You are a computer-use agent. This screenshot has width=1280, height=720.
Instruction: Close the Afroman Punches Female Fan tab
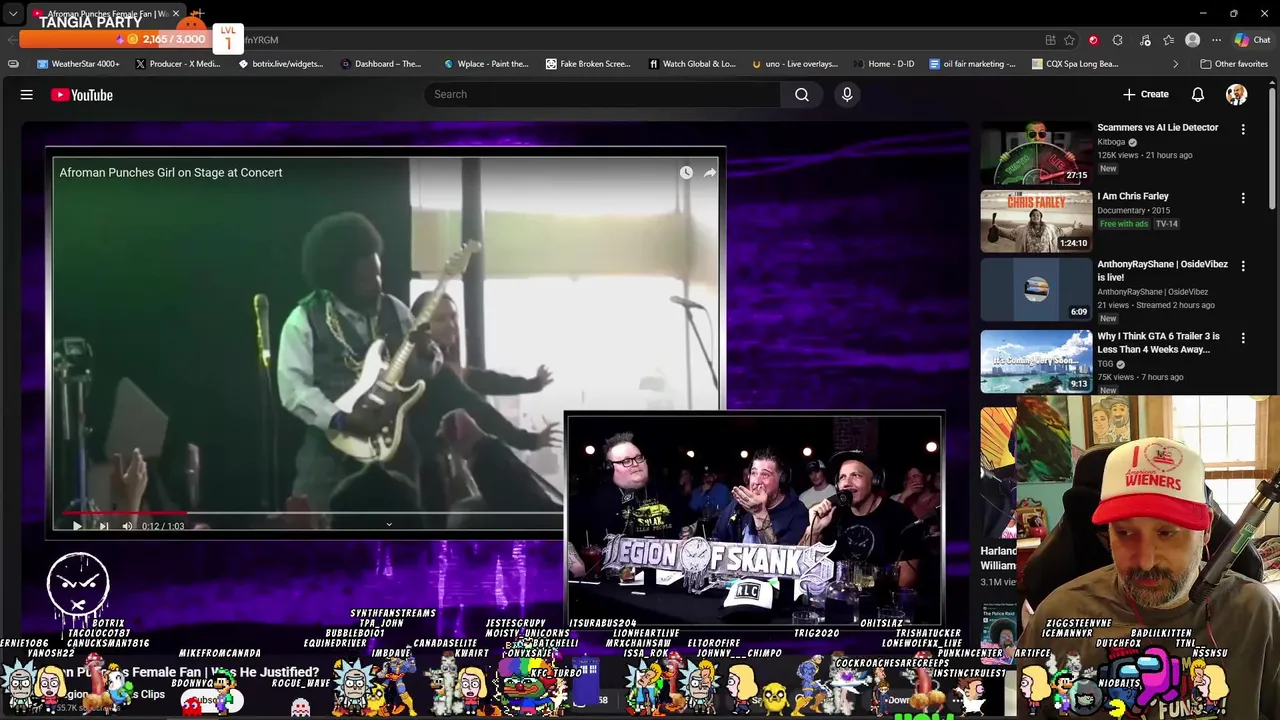point(176,14)
